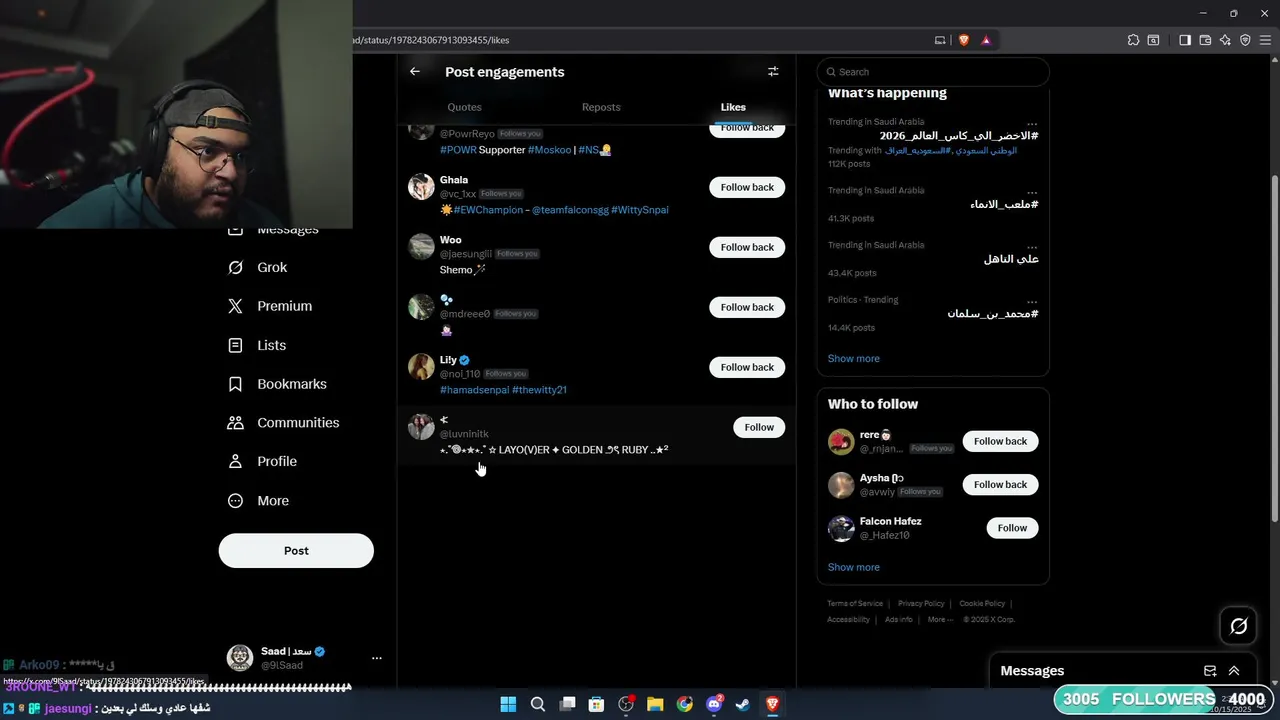Screen dimensions: 1280x720
Task: Compose new message in Messages drawer
Action: coord(1210,671)
